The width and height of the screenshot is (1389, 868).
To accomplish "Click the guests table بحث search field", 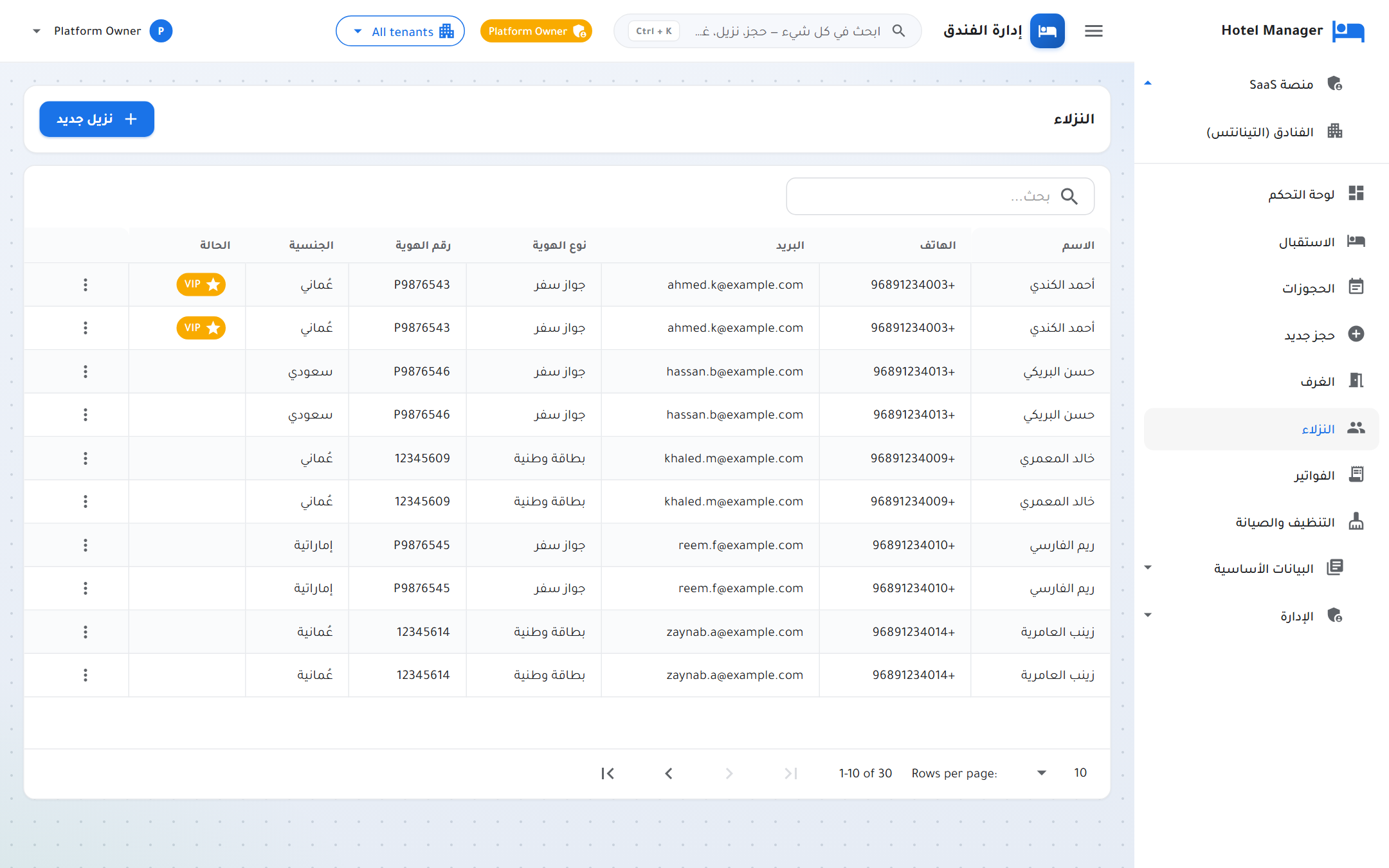I will click(x=940, y=196).
